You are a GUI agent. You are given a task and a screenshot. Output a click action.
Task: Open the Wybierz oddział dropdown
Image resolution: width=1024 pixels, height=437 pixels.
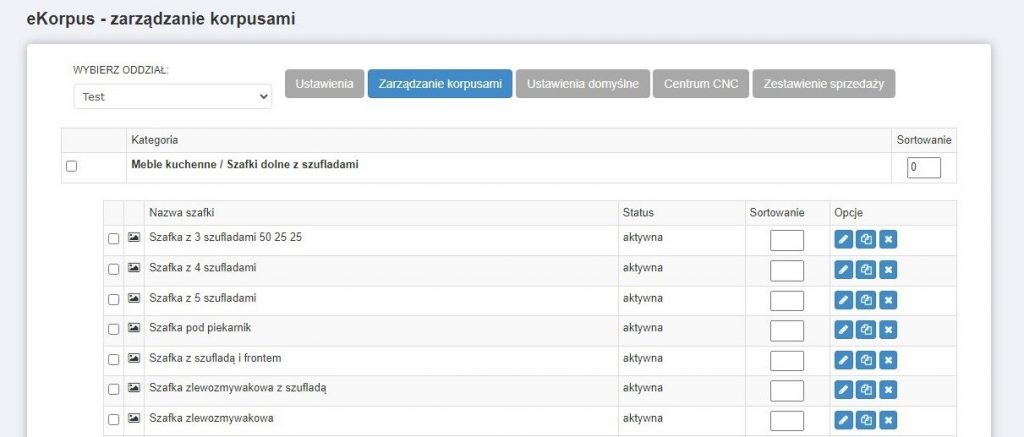pos(172,97)
